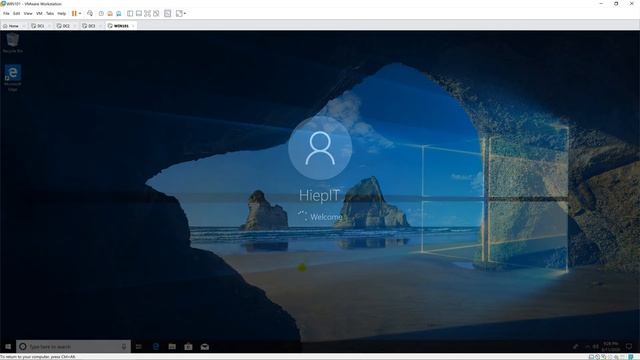Pause the virtual machine with the orange Suspend button
The height and width of the screenshot is (360, 640).
(x=74, y=13)
